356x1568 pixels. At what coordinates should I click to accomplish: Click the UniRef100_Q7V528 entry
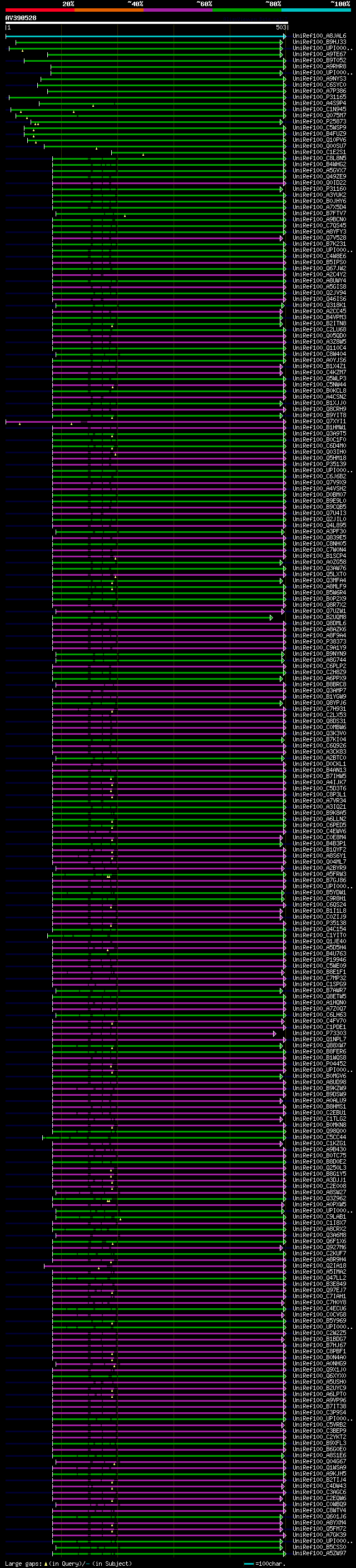(319, 238)
